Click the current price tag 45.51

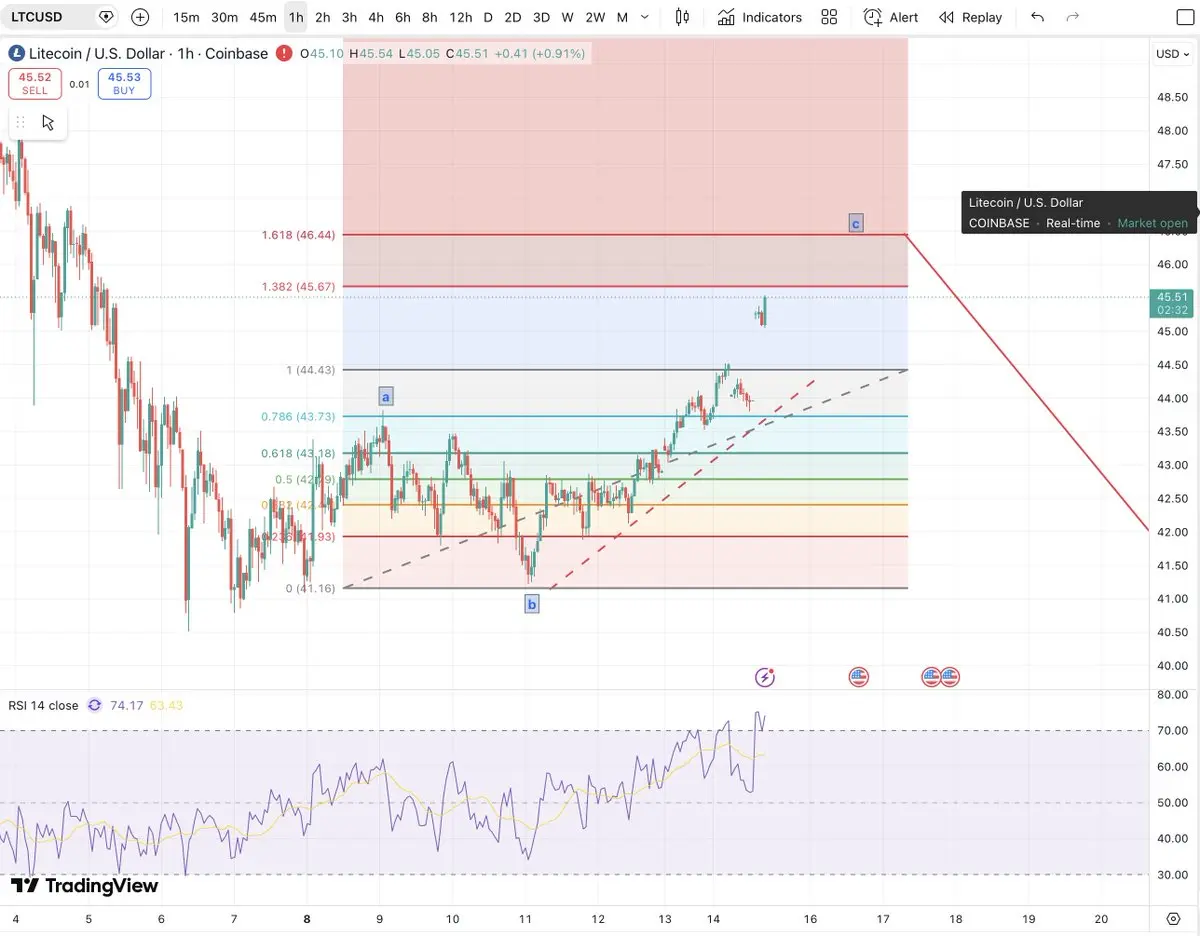(1172, 303)
